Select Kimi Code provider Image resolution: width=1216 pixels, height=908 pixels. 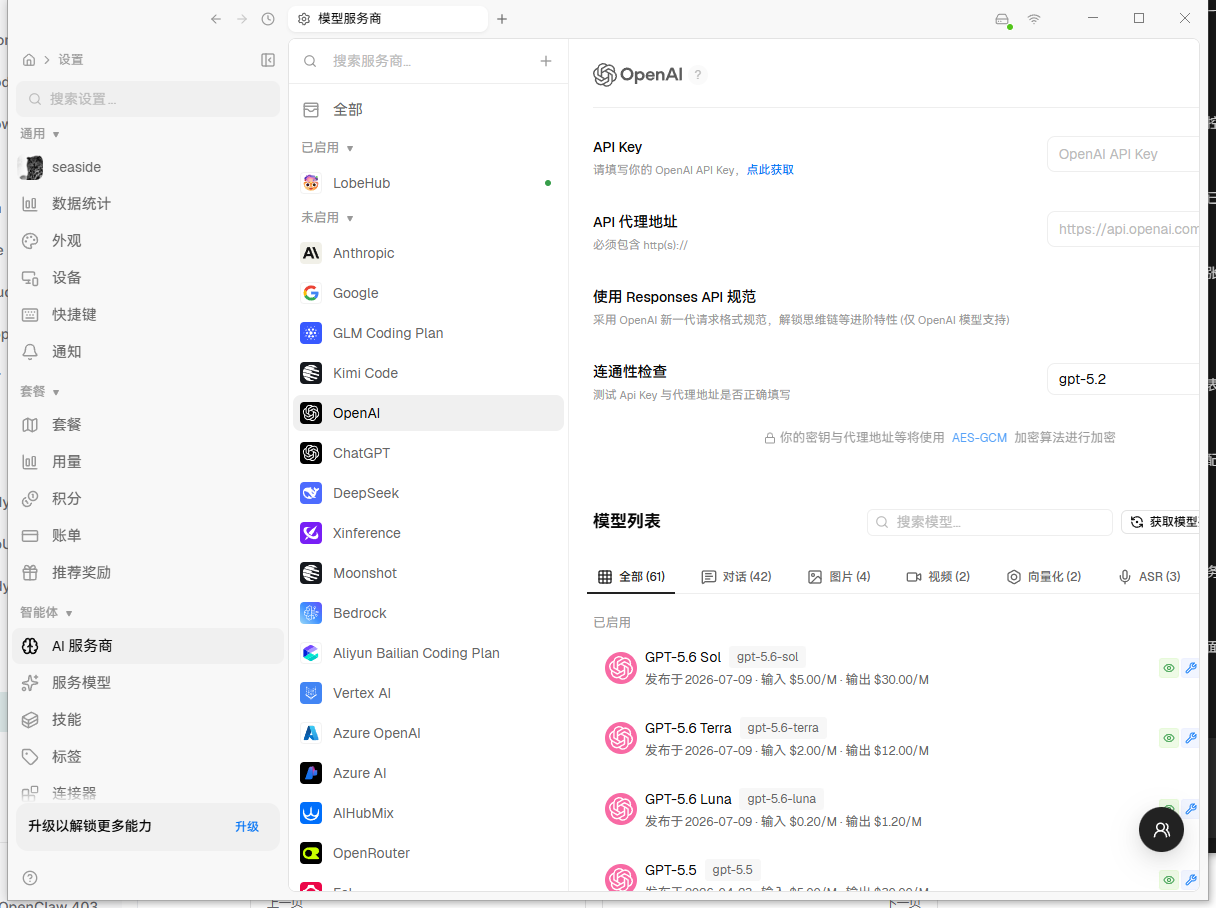pyautogui.click(x=428, y=373)
